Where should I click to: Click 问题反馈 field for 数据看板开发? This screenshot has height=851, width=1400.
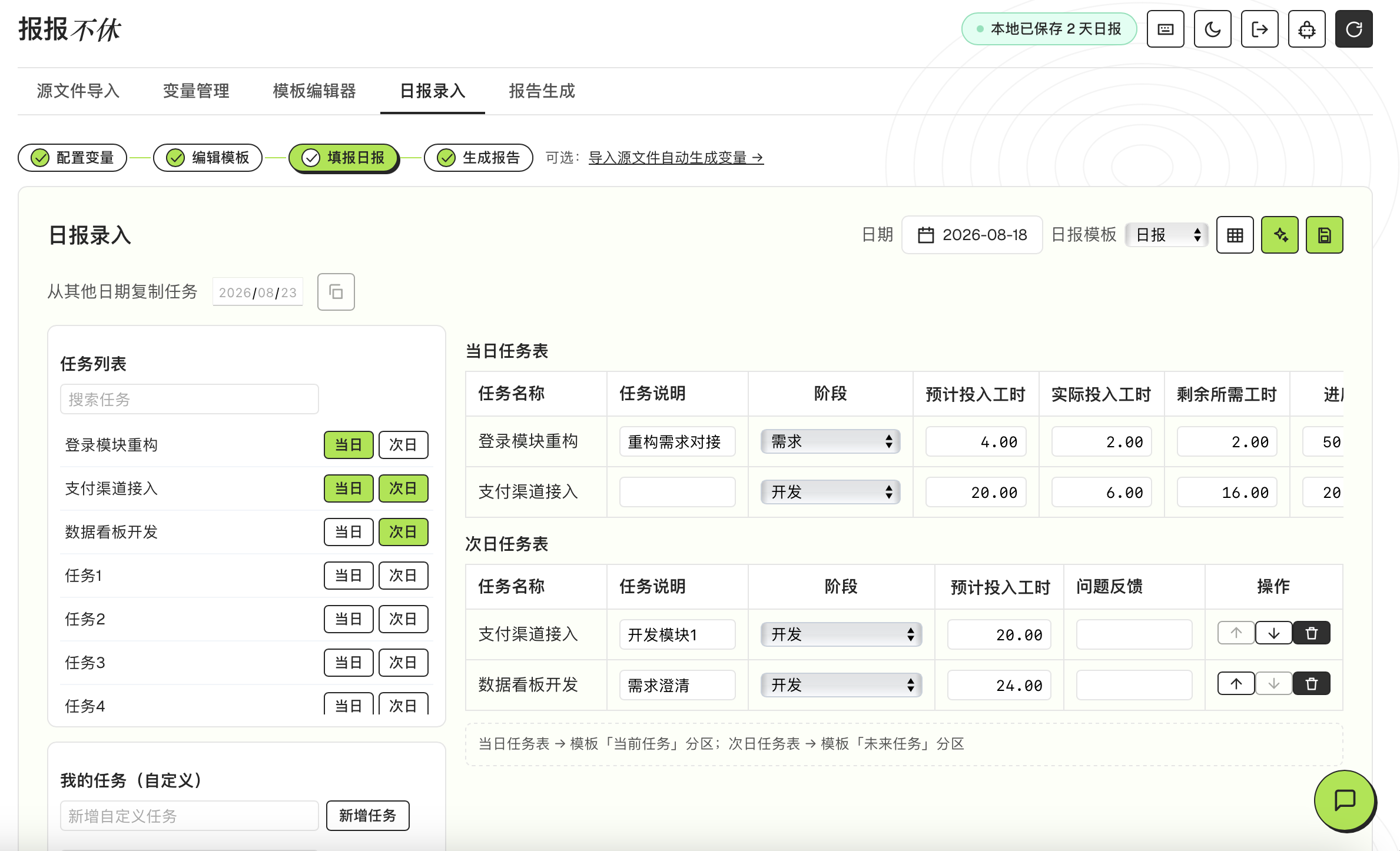click(x=1134, y=685)
